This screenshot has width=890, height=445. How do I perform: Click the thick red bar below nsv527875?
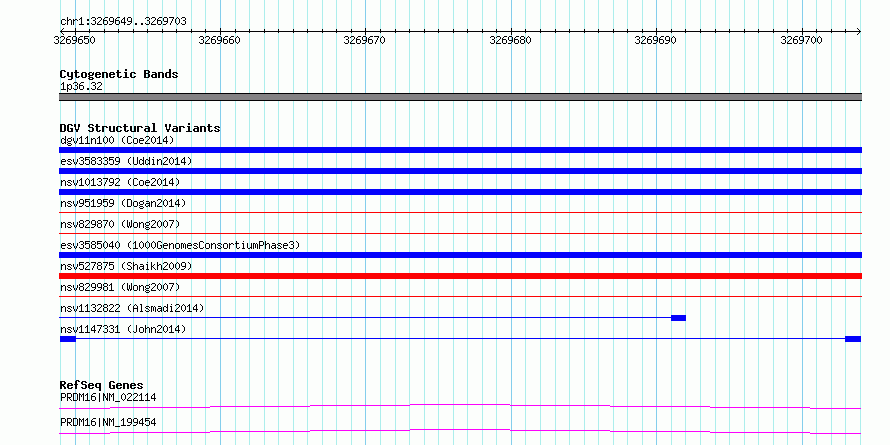(460, 276)
